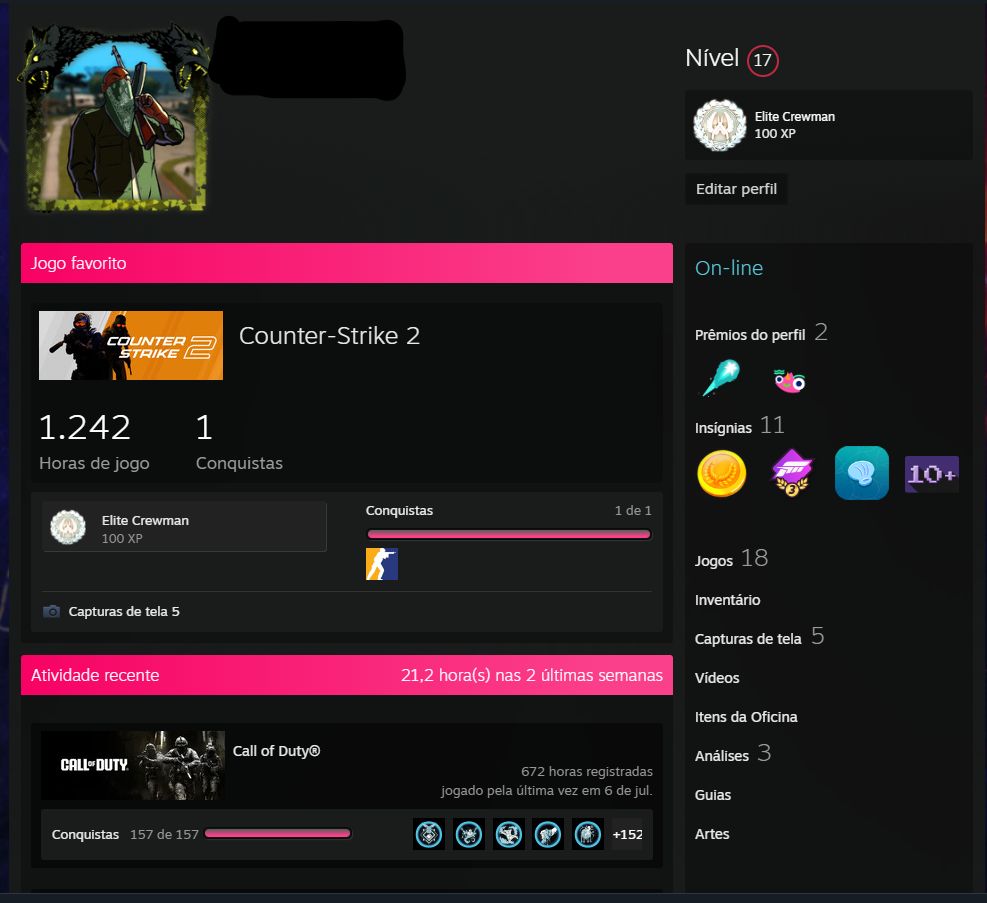This screenshot has height=903, width=987.
Task: Open the Call of Duty® game title link
Action: click(276, 751)
